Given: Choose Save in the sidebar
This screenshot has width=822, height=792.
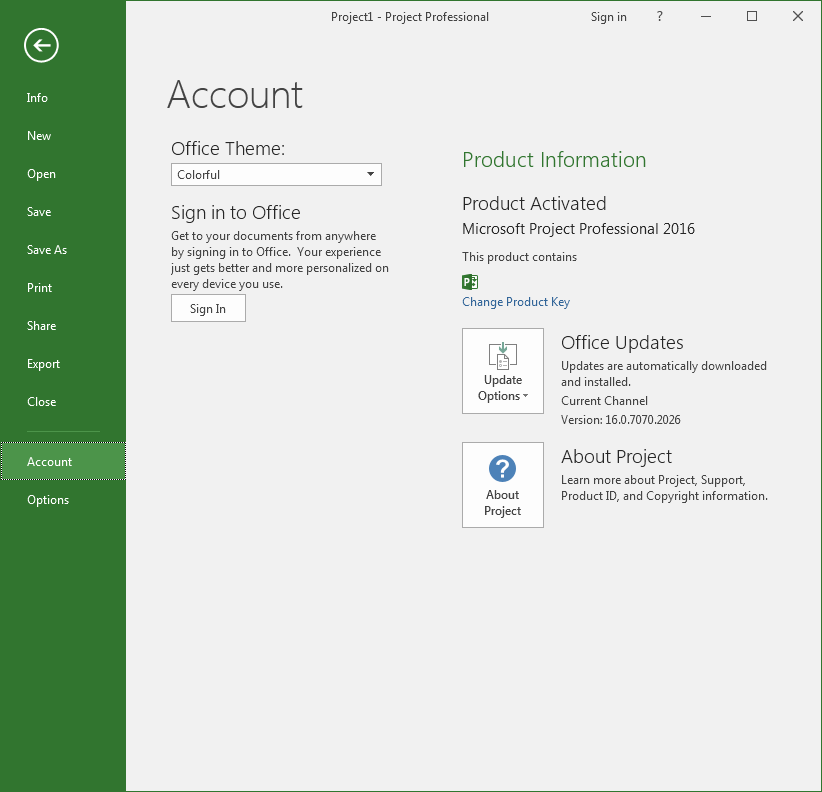Looking at the screenshot, I should tap(63, 212).
